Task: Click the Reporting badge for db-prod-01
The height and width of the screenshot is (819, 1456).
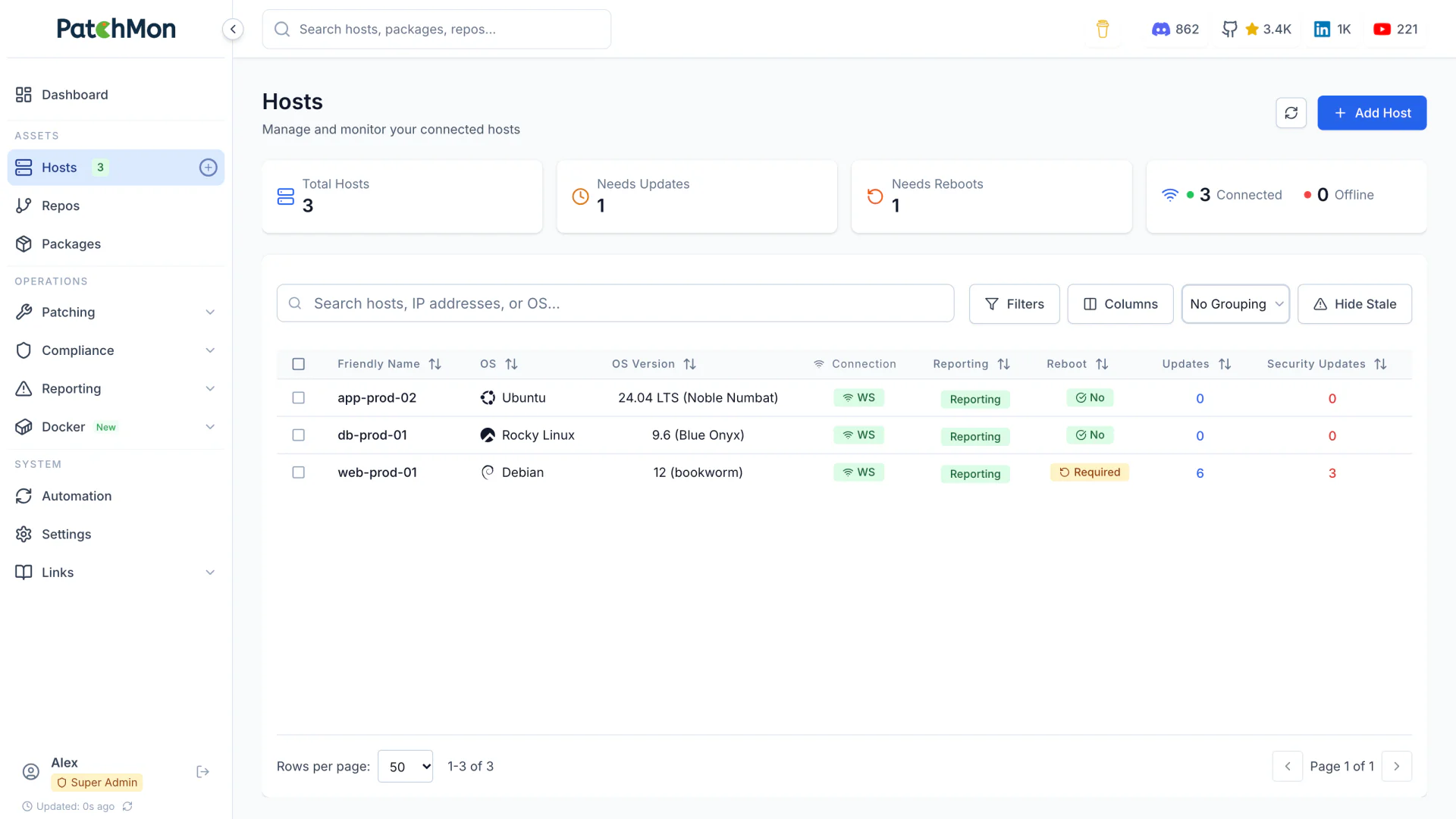Action: [975, 437]
